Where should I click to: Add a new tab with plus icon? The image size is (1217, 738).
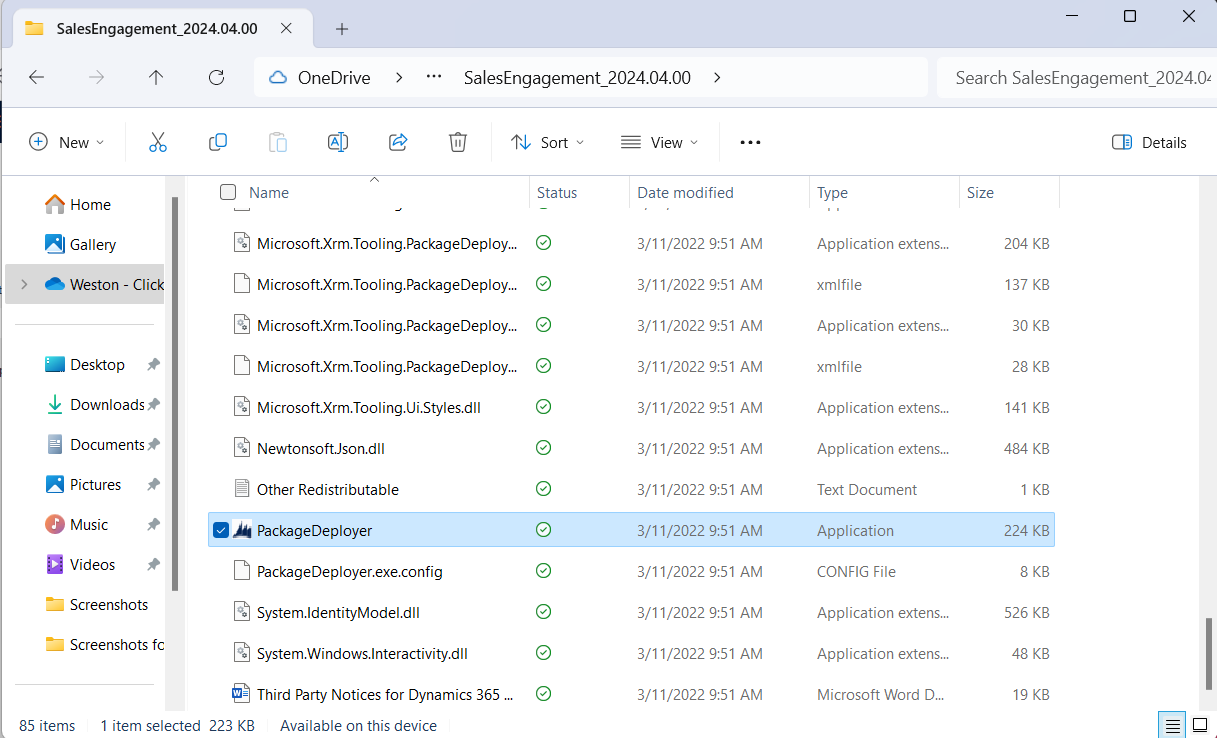(342, 28)
